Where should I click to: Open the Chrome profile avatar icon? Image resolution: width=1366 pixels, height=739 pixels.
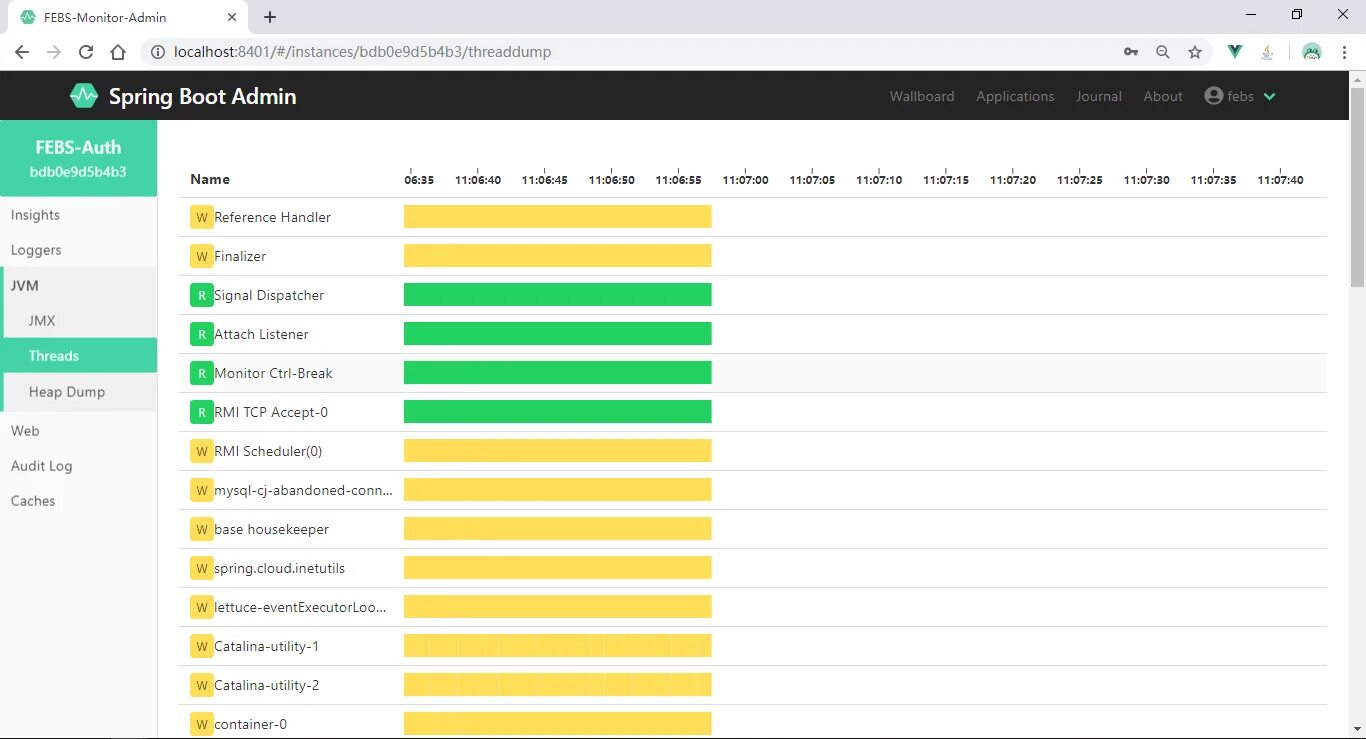pyautogui.click(x=1312, y=52)
